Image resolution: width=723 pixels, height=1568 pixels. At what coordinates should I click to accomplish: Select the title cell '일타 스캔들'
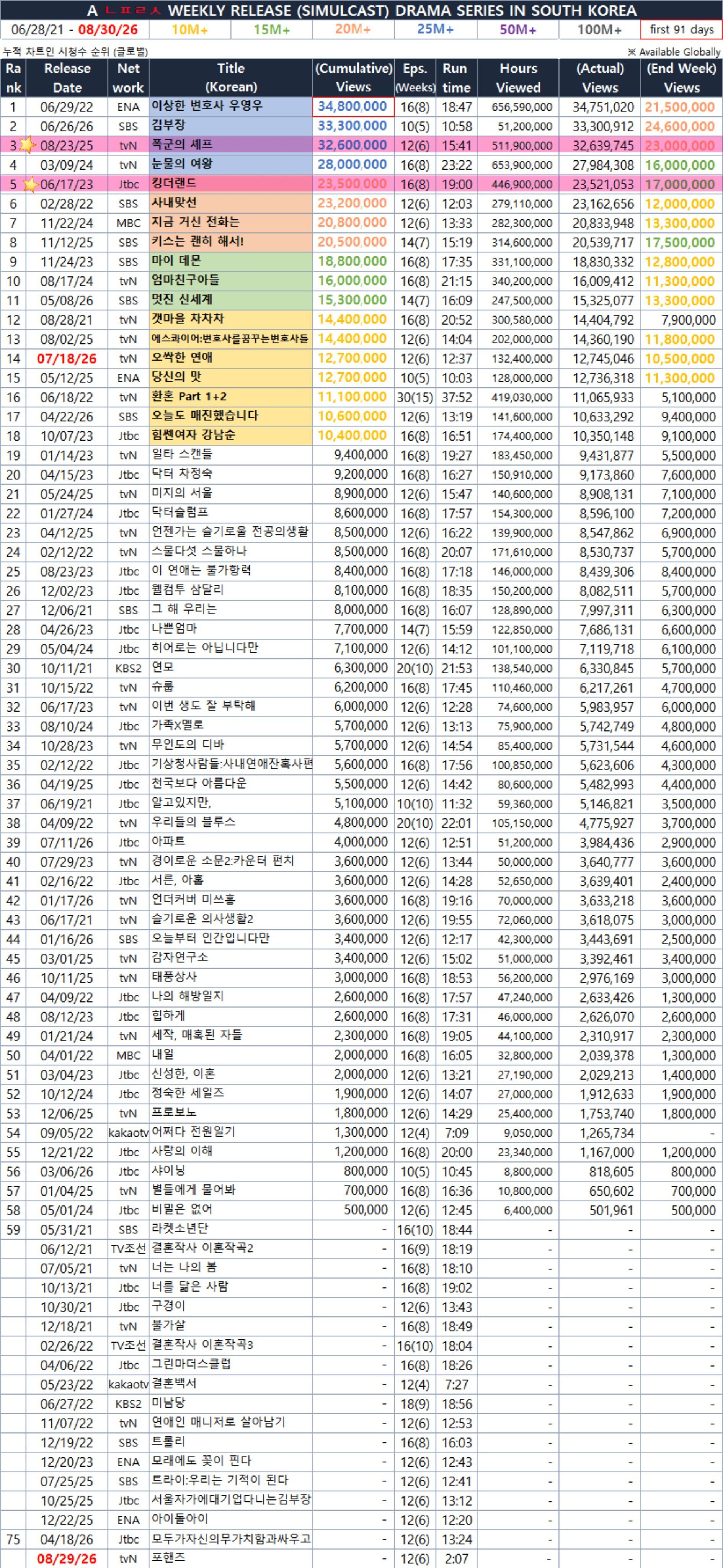[x=231, y=455]
